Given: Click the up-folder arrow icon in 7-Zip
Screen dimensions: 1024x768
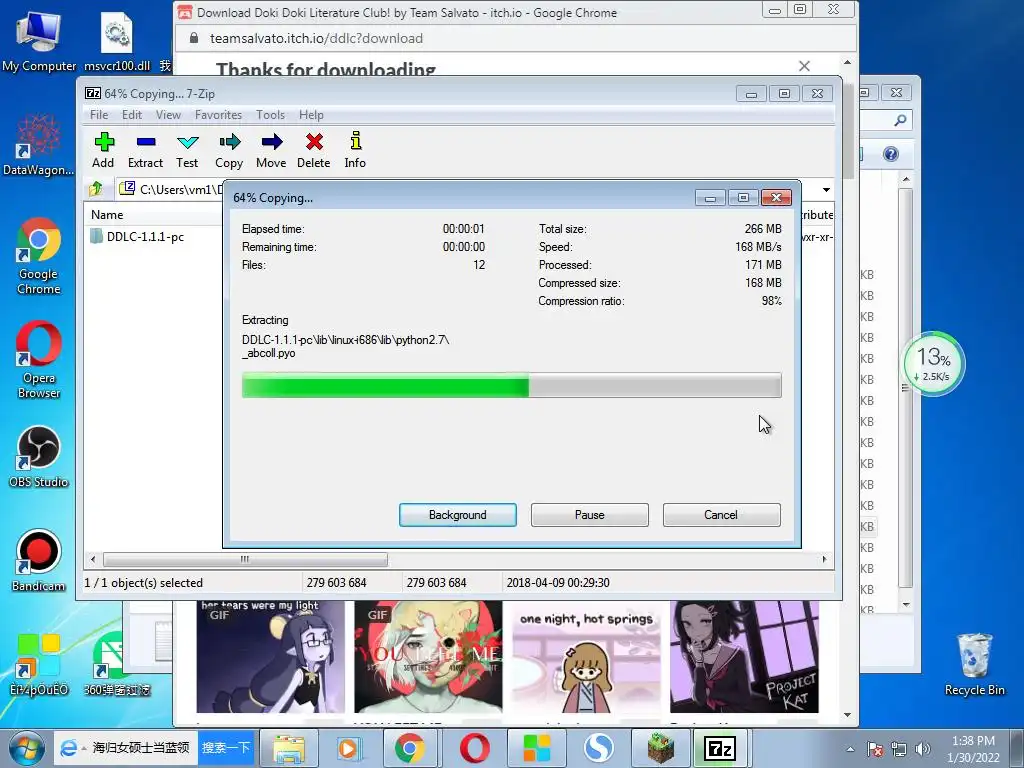Looking at the screenshot, I should 96,189.
